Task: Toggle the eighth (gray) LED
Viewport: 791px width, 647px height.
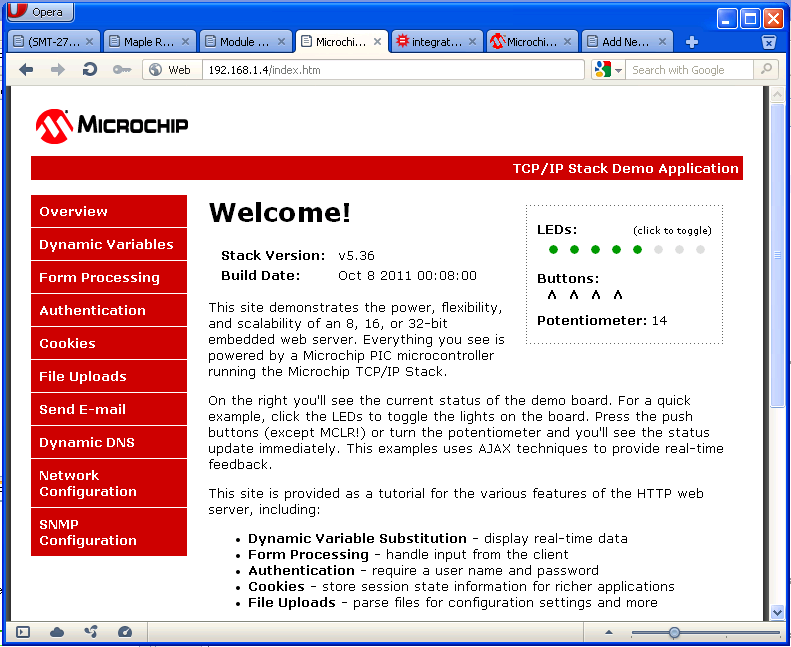Action: click(x=700, y=250)
